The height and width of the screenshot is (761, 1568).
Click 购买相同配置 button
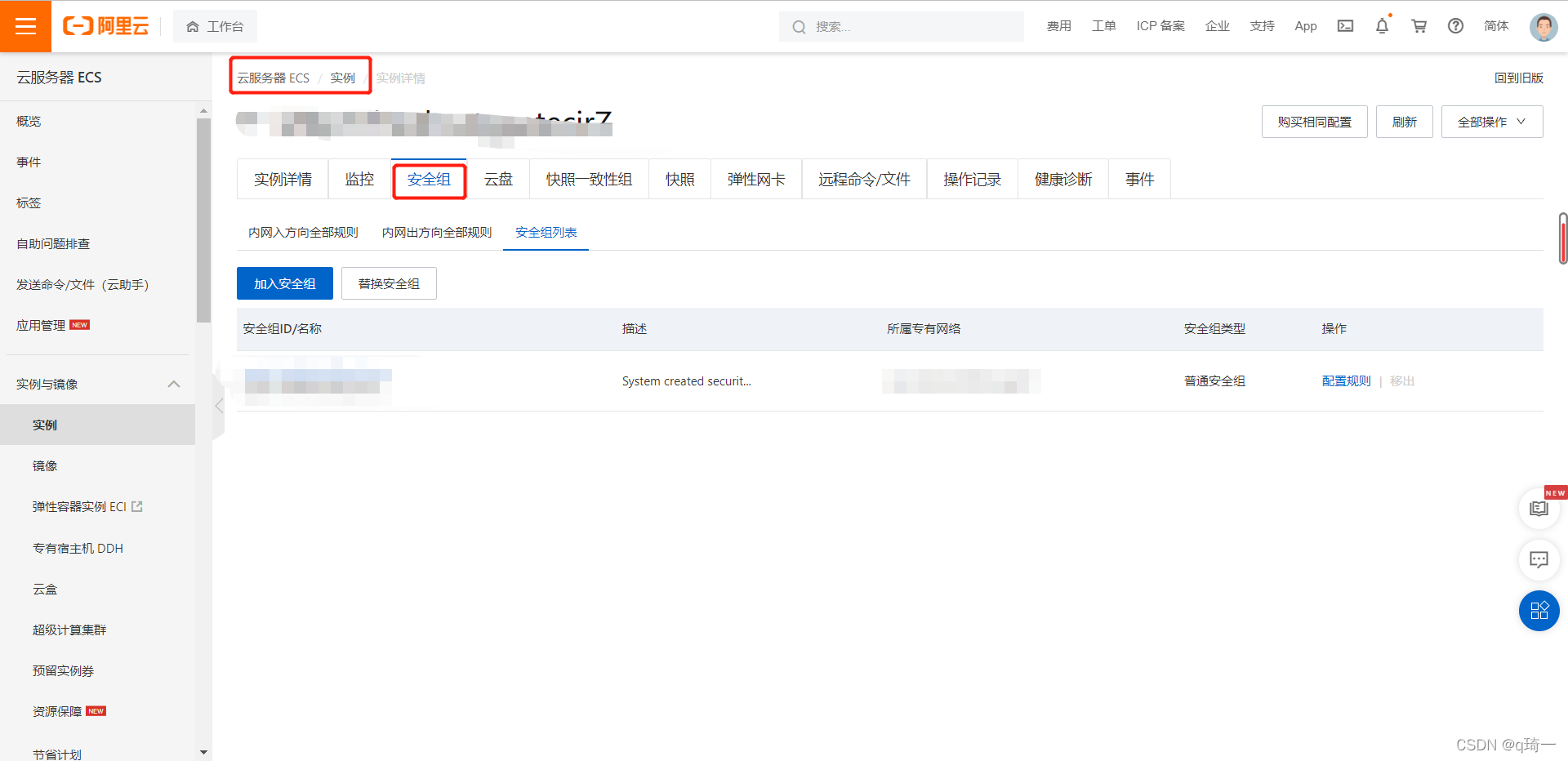point(1314,122)
